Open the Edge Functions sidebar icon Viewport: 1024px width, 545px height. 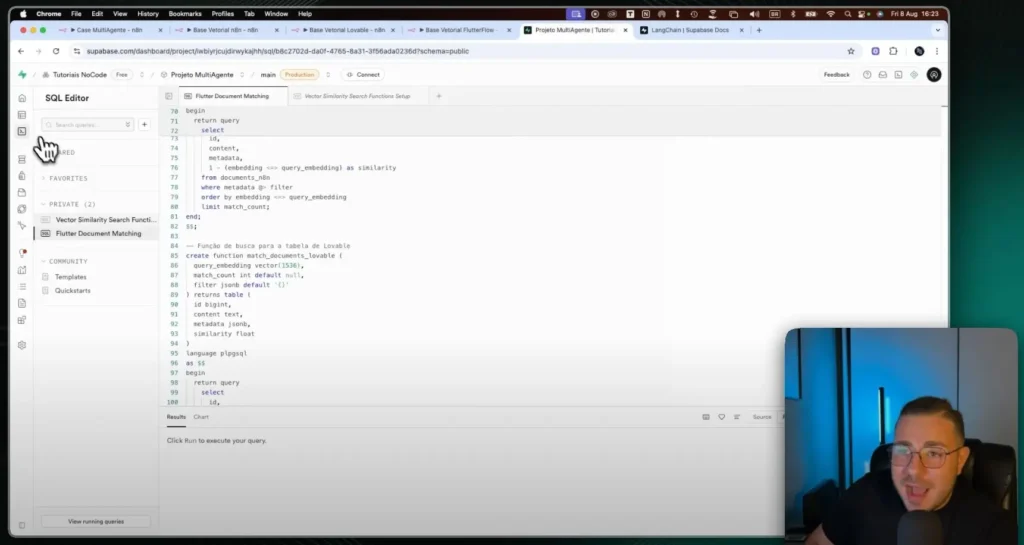pyautogui.click(x=22, y=209)
